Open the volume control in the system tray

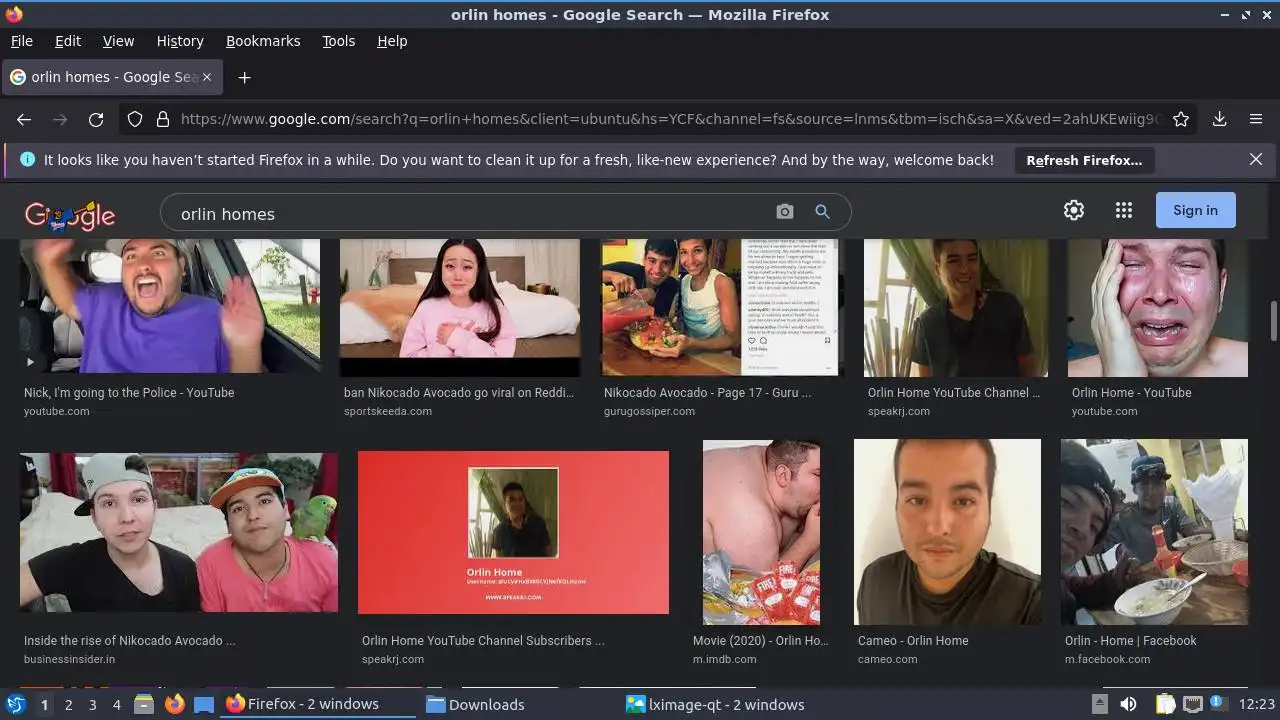(x=1128, y=704)
